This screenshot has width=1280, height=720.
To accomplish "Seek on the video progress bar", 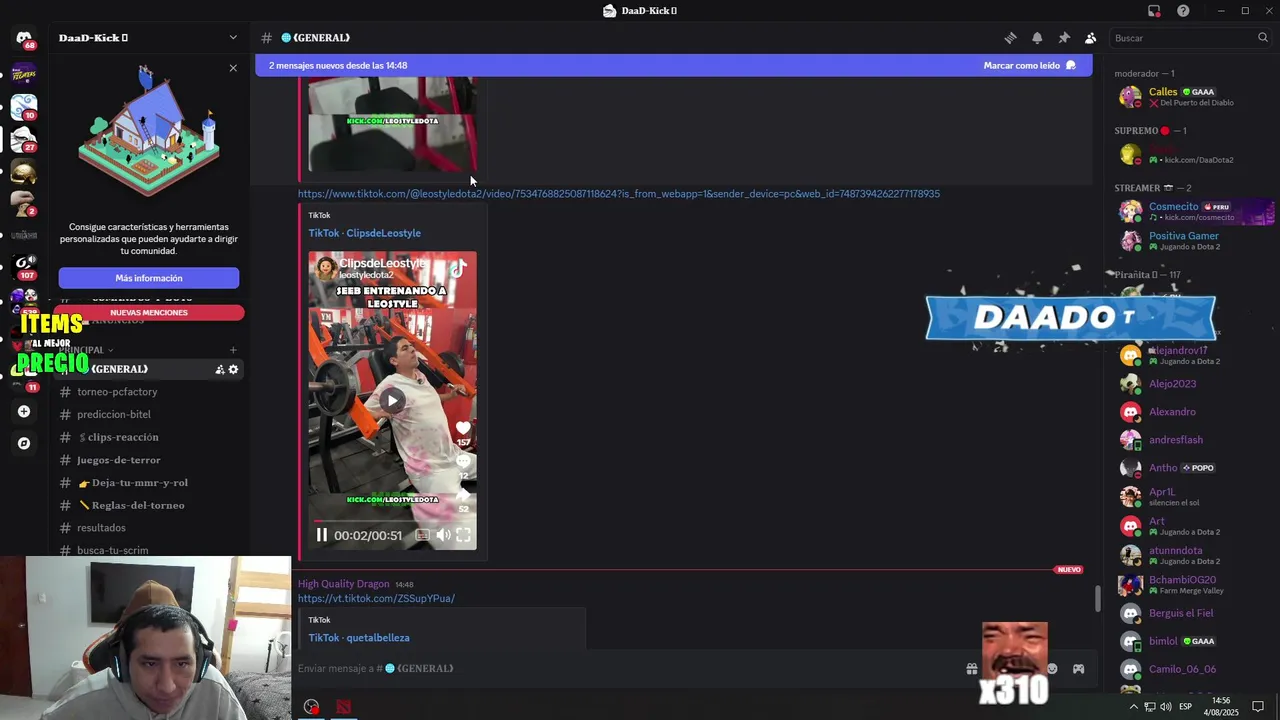I will pyautogui.click(x=392, y=521).
